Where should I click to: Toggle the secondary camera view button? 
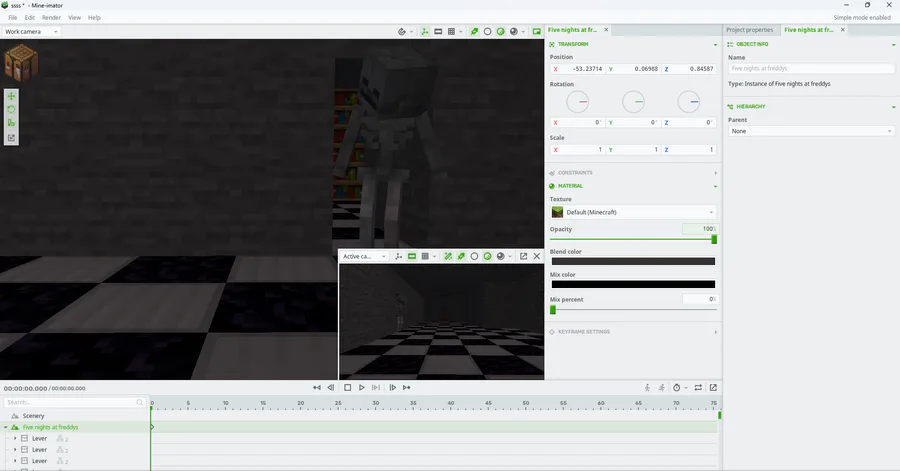click(537, 31)
